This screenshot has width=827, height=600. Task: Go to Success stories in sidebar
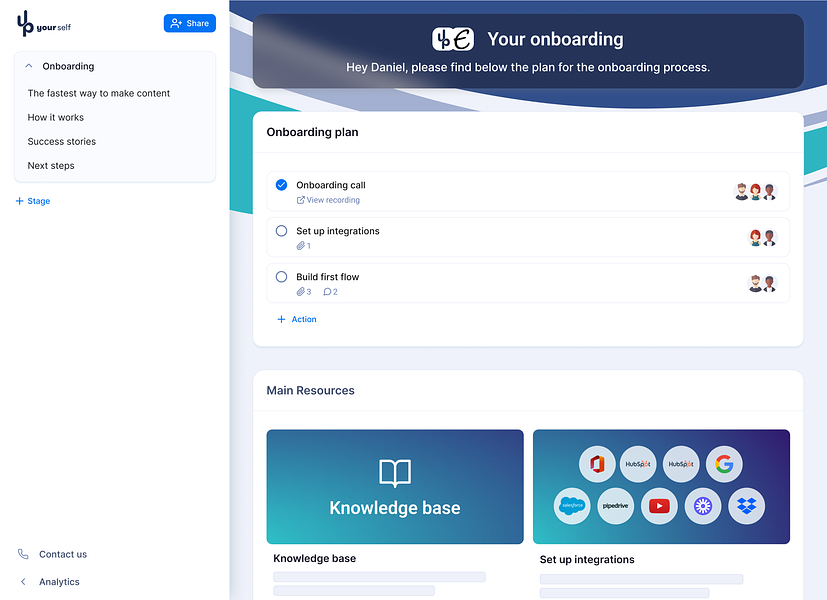62,141
